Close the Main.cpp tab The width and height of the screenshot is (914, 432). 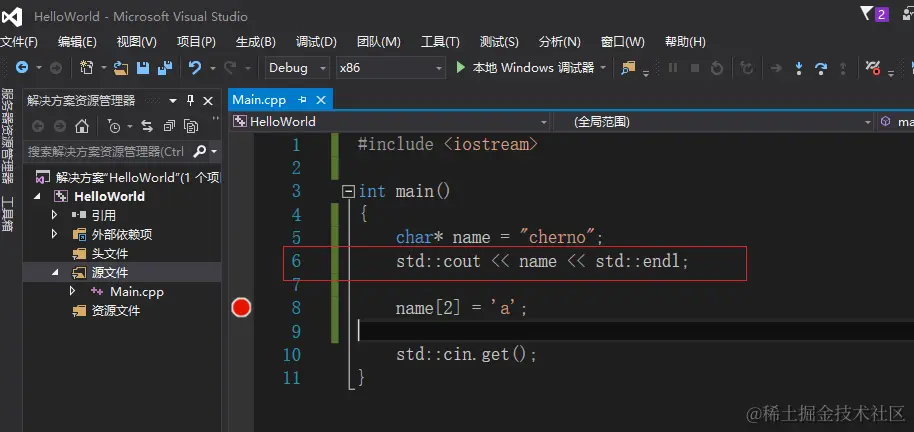tap(320, 100)
